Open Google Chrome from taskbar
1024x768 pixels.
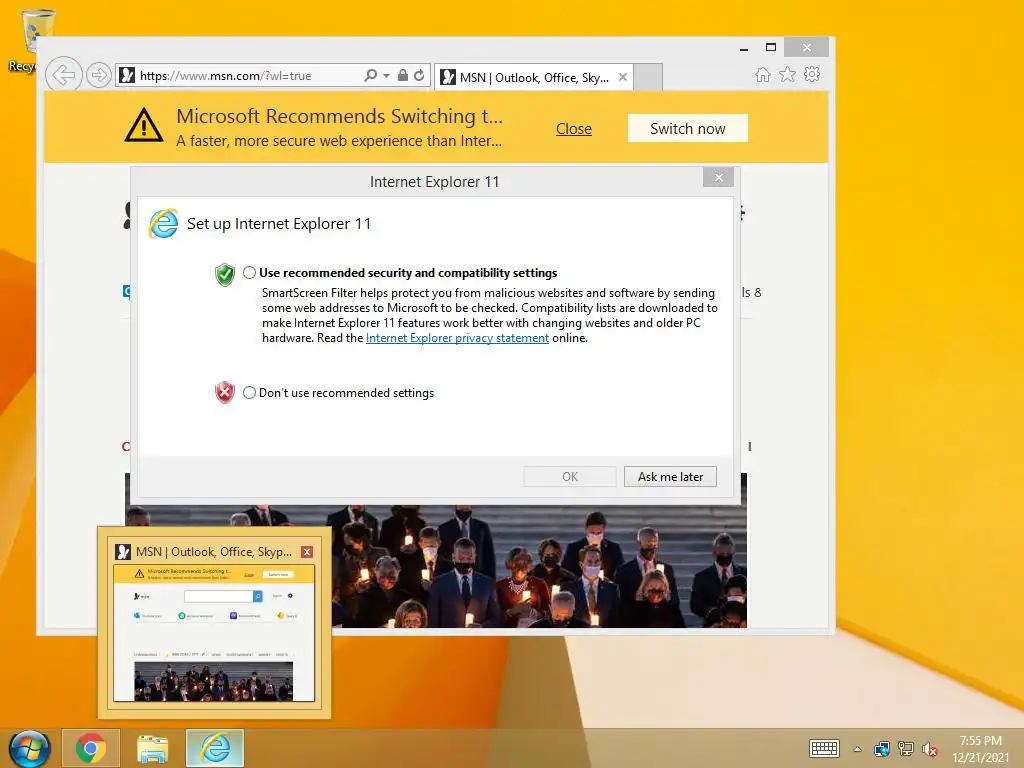[x=91, y=748]
